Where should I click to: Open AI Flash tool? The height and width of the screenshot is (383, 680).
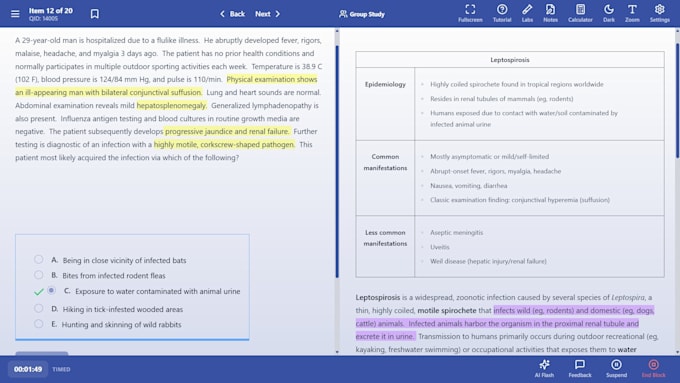544,369
